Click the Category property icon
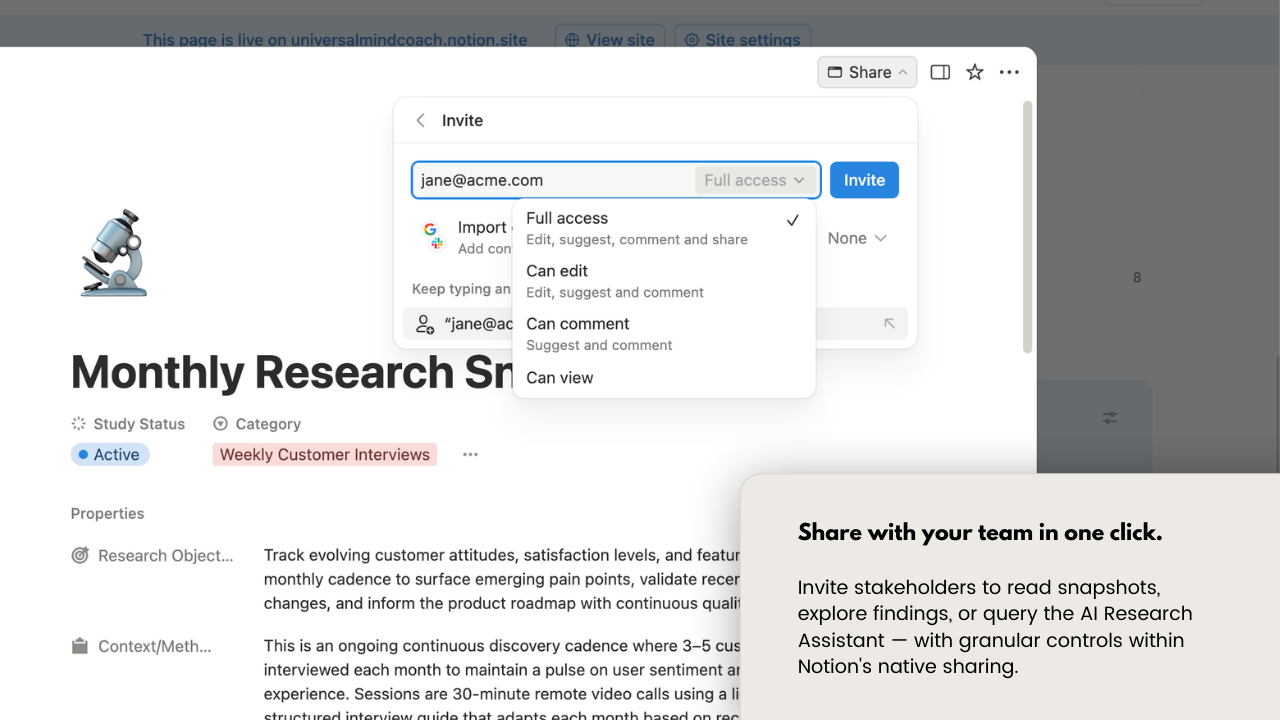 click(x=220, y=423)
